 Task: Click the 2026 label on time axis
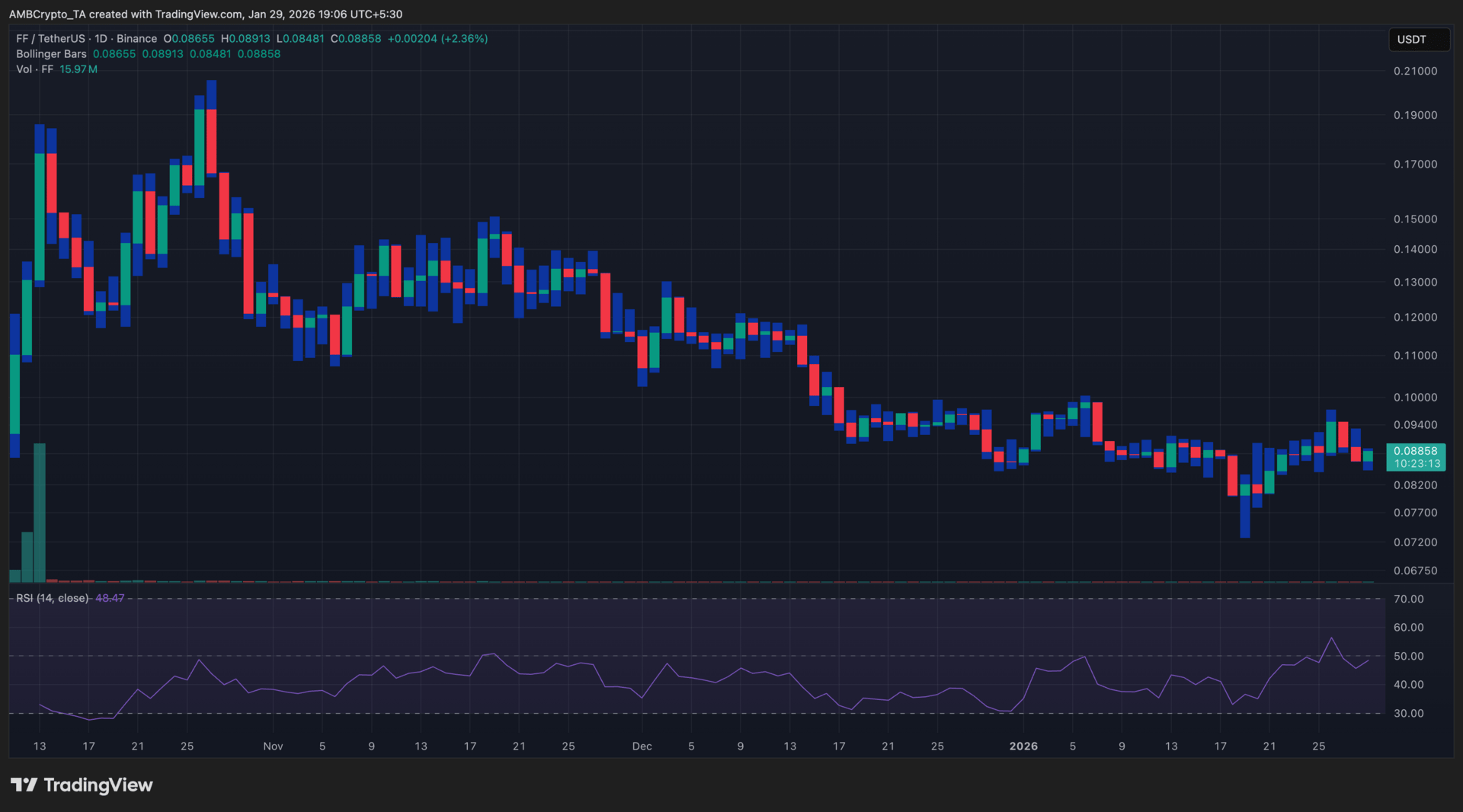pyautogui.click(x=1023, y=746)
